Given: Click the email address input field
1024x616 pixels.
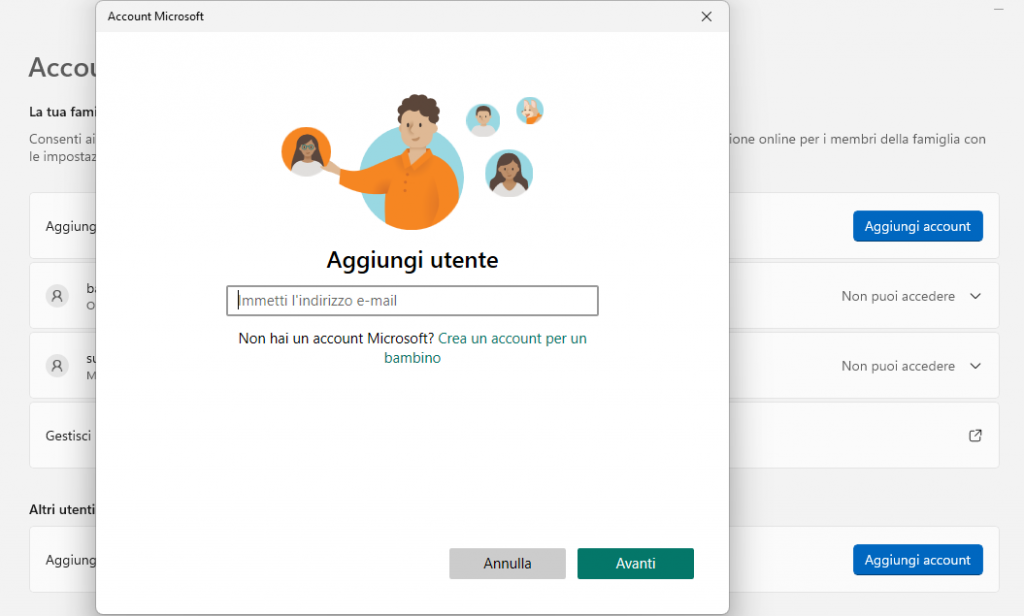Looking at the screenshot, I should pos(412,301).
